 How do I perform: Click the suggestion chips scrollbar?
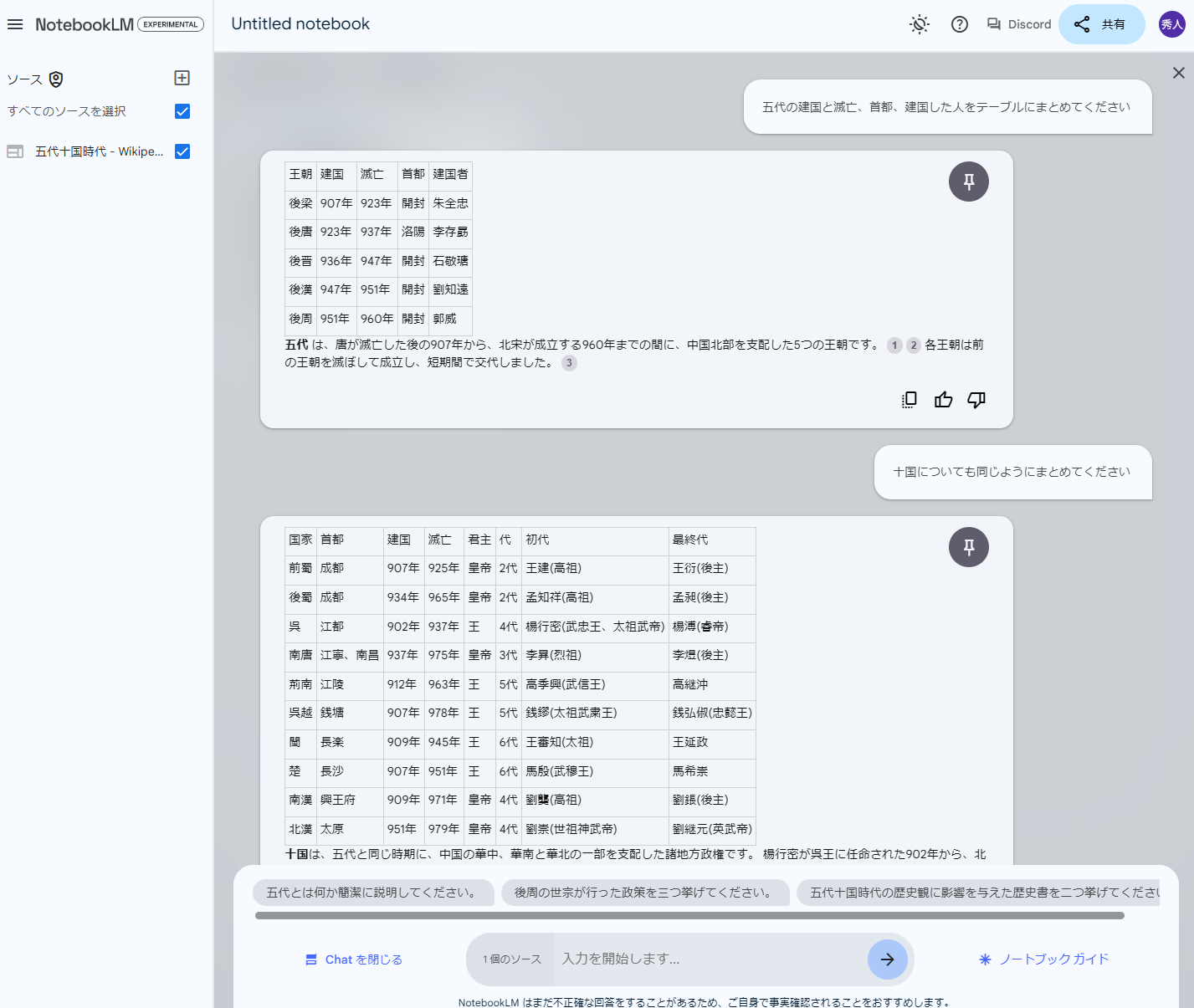(x=703, y=915)
